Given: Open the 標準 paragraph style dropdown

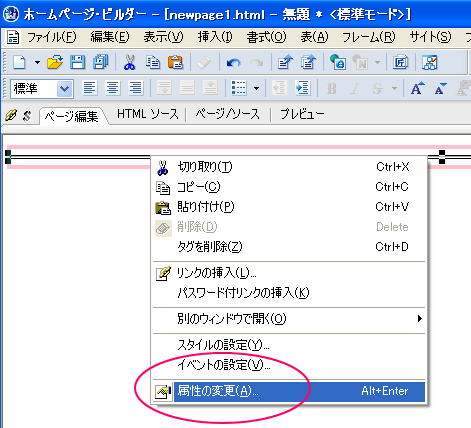Looking at the screenshot, I should [x=42, y=89].
